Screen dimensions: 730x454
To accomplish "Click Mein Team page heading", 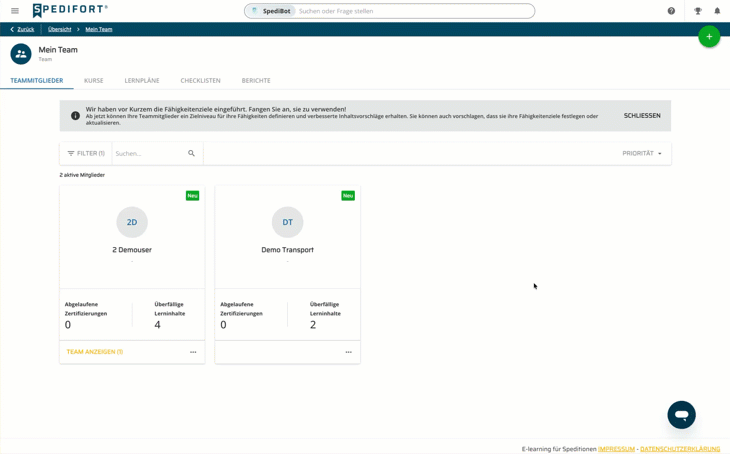I will coord(58,50).
